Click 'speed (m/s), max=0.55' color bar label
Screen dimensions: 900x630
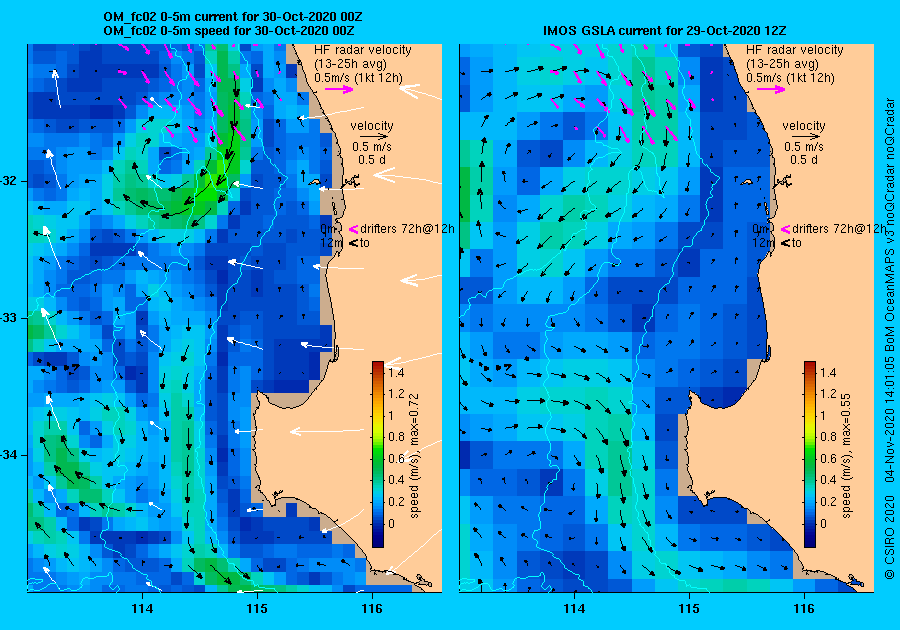coord(846,456)
